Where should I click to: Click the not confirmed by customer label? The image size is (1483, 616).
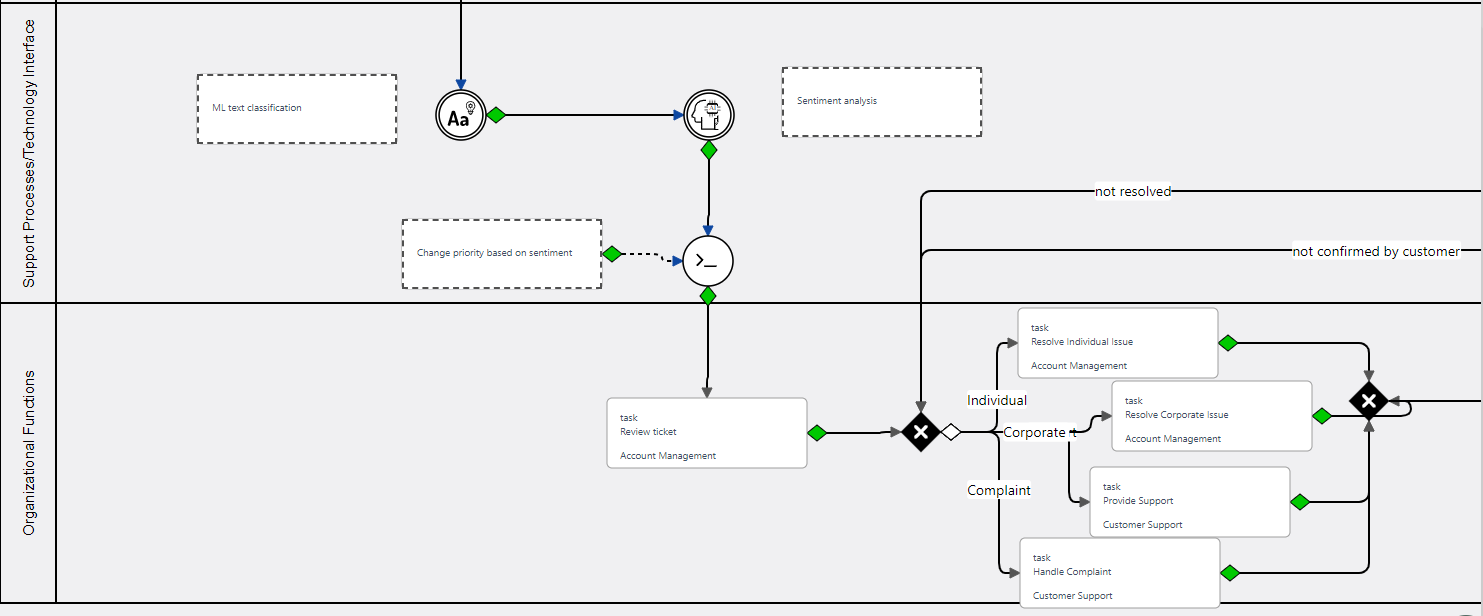pos(1377,252)
